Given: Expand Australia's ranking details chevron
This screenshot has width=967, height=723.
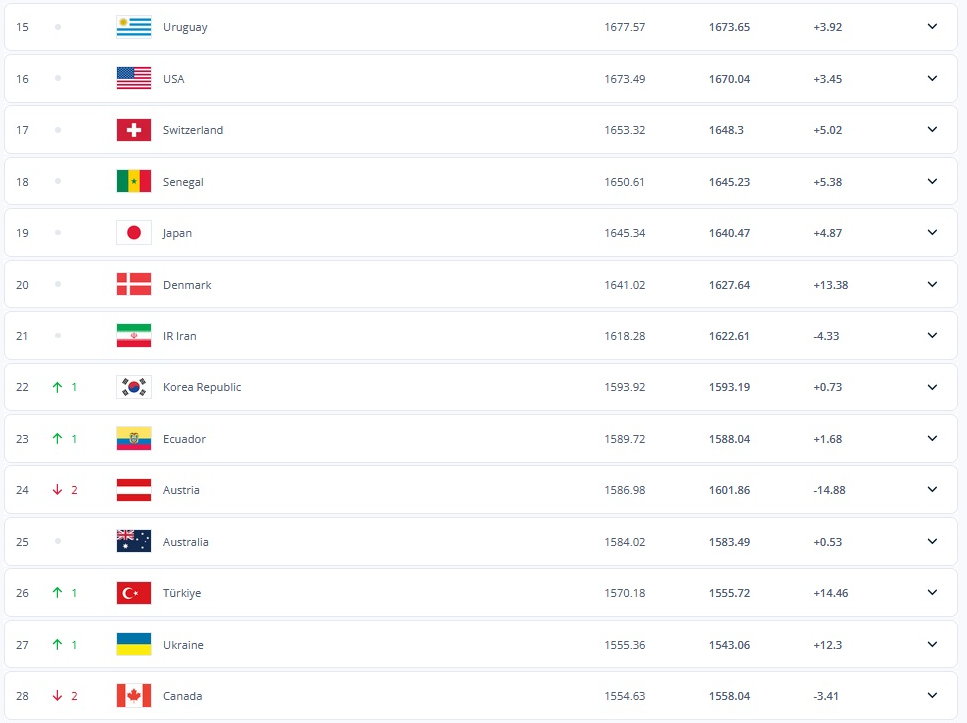Looking at the screenshot, I should 932,542.
